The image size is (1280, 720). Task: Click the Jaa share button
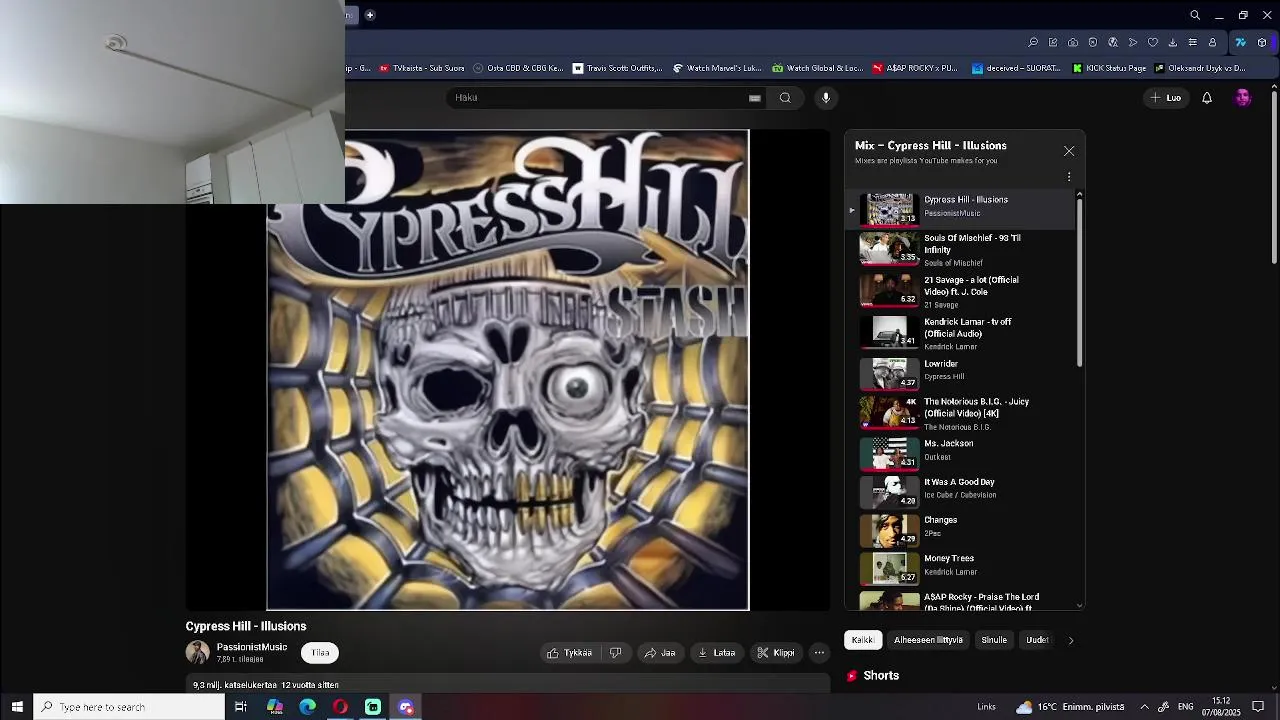click(x=660, y=653)
